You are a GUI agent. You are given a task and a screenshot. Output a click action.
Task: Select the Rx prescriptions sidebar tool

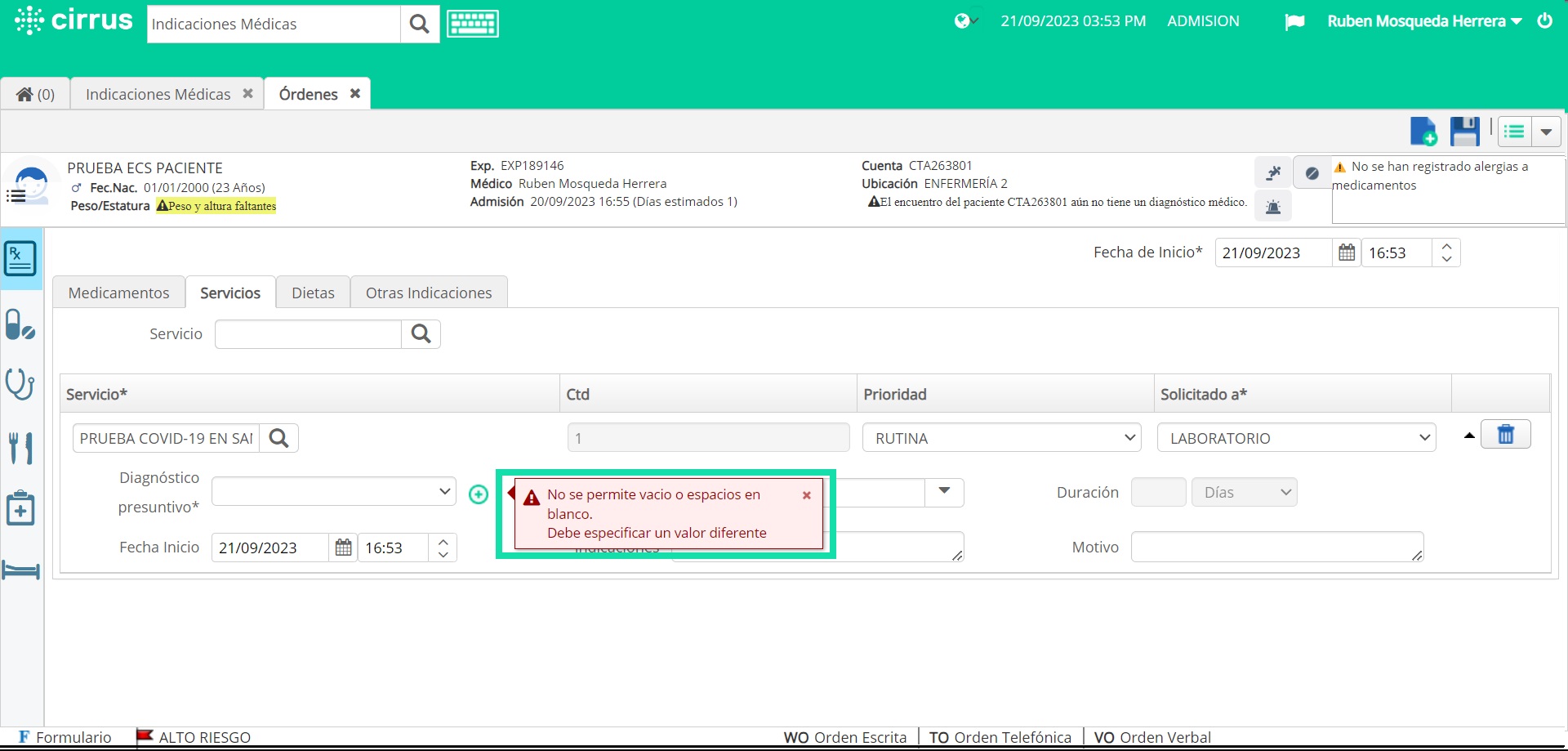(20, 257)
